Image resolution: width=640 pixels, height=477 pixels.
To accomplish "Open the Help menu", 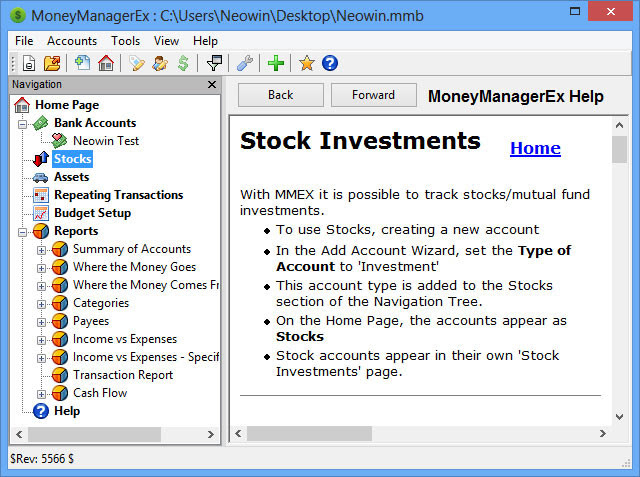I will (205, 41).
